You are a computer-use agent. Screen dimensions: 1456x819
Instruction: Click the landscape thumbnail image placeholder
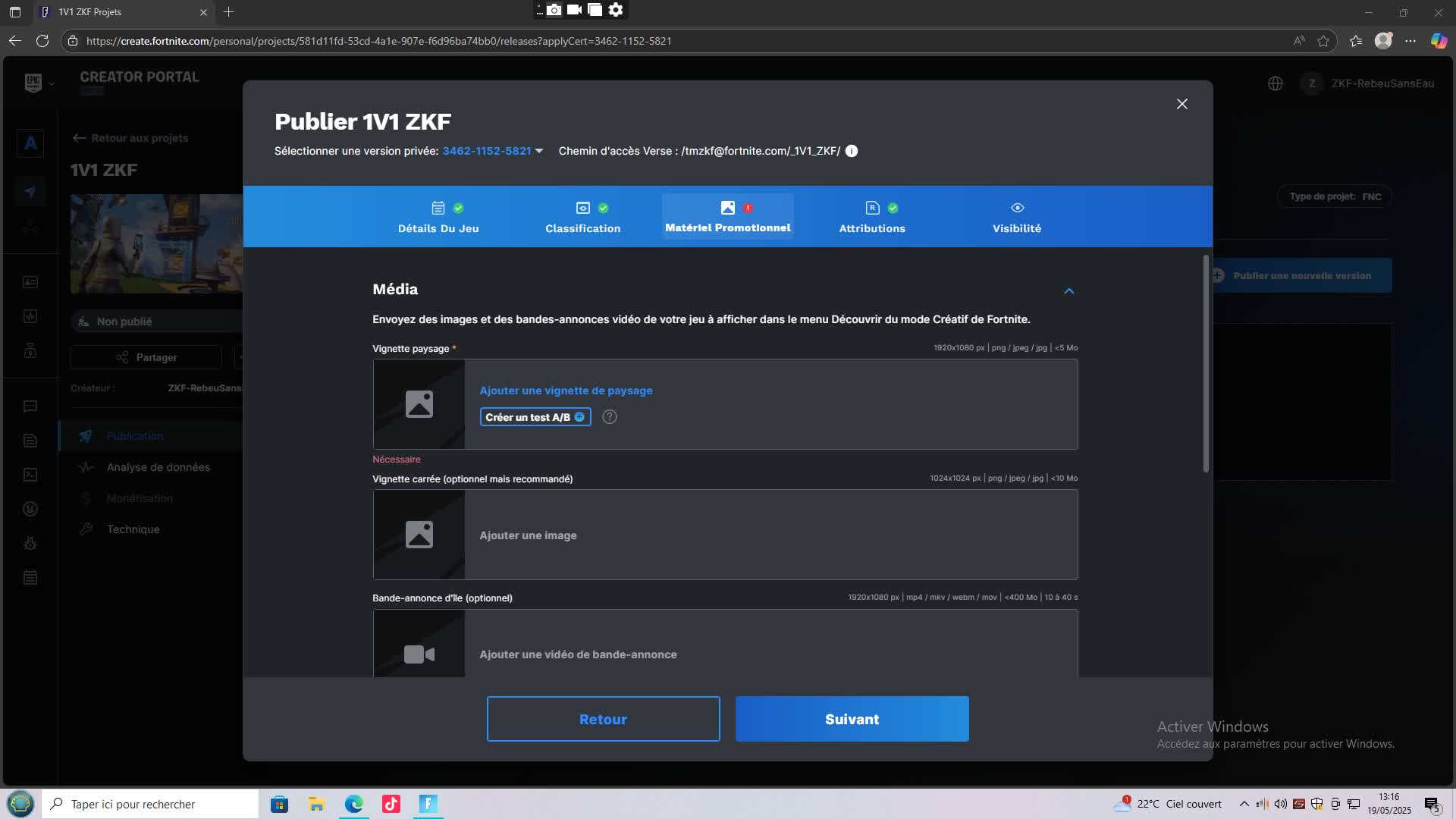pos(419,404)
